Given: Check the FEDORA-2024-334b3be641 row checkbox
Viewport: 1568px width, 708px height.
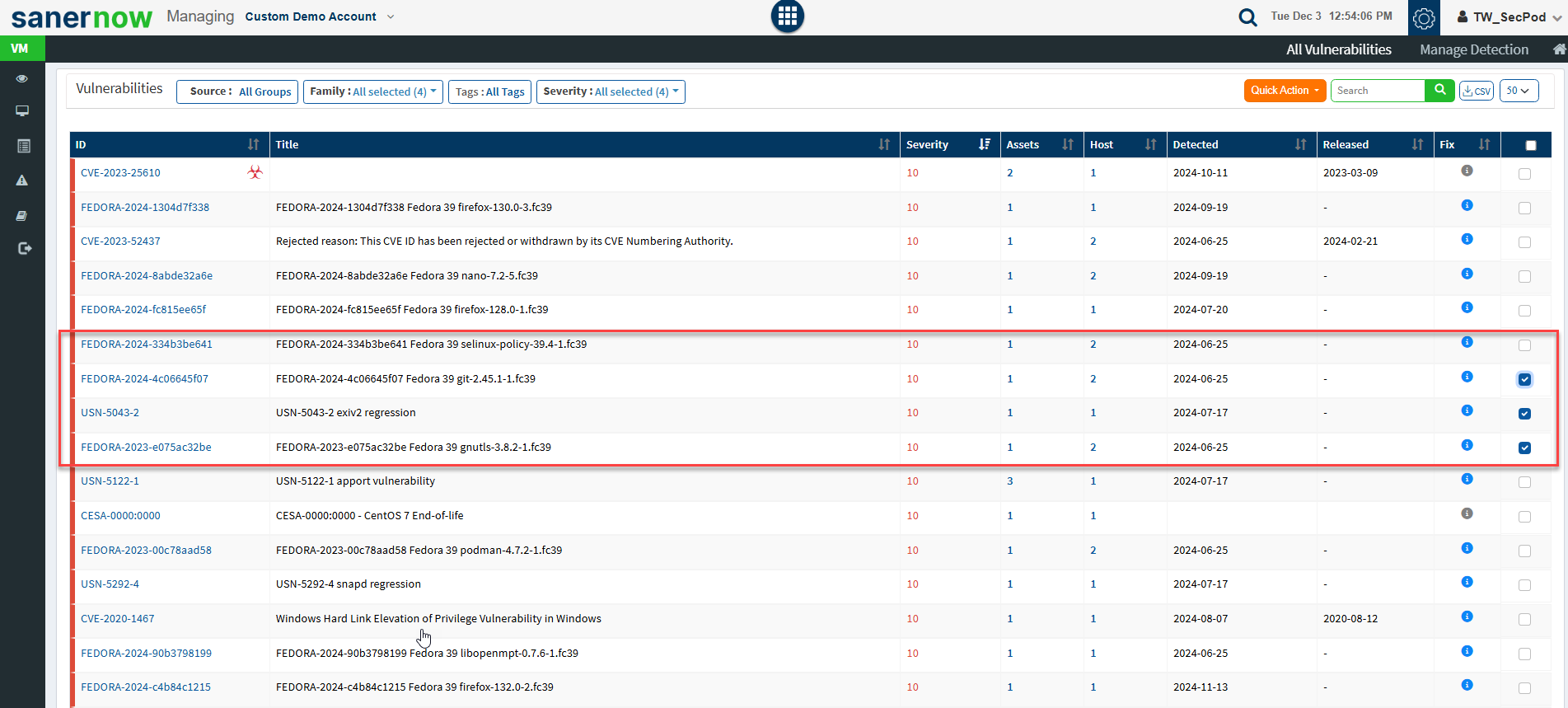Looking at the screenshot, I should pyautogui.click(x=1524, y=345).
